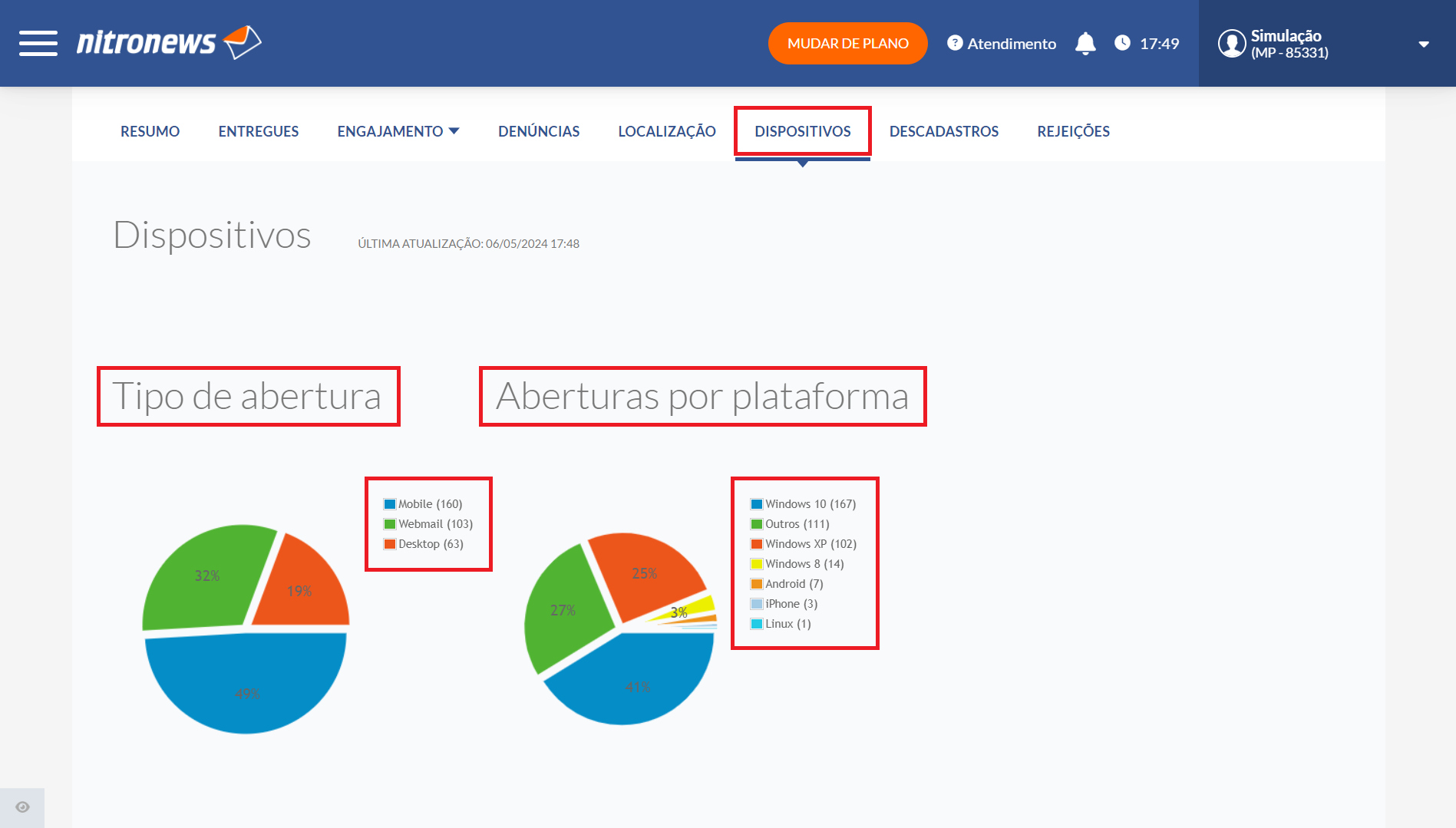Go to the Descadastros tab

click(944, 131)
